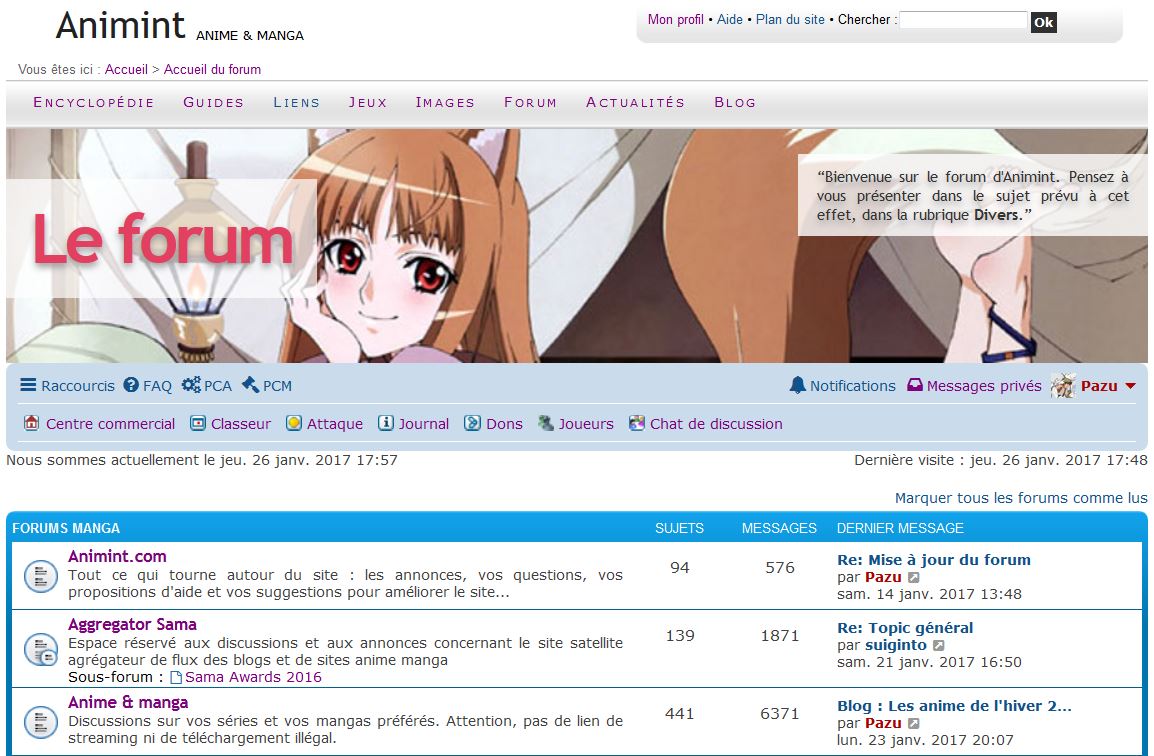
Task: Click the FAQ text link
Action: (157, 386)
